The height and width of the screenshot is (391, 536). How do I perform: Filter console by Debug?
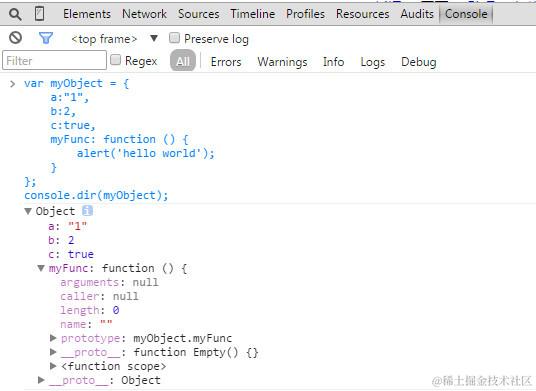click(419, 62)
